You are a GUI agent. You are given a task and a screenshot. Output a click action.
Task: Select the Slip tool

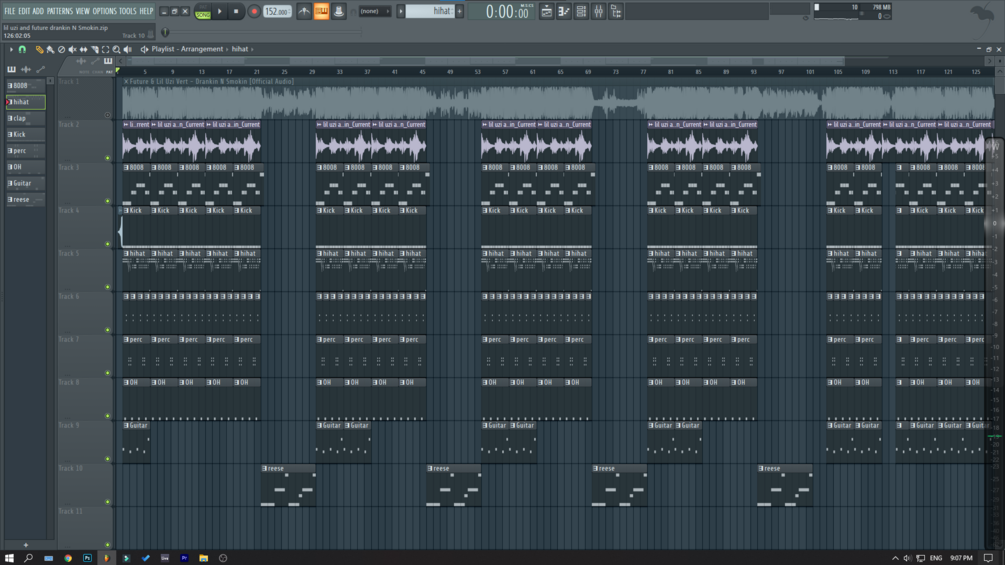(x=83, y=49)
